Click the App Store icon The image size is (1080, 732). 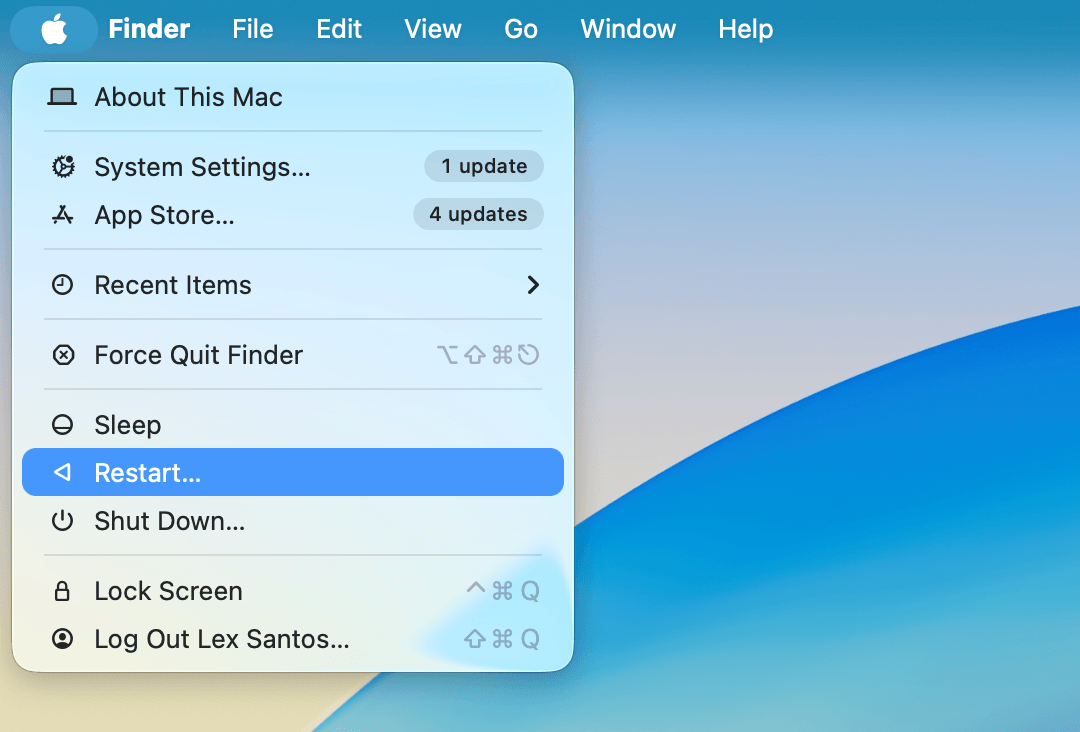point(63,215)
